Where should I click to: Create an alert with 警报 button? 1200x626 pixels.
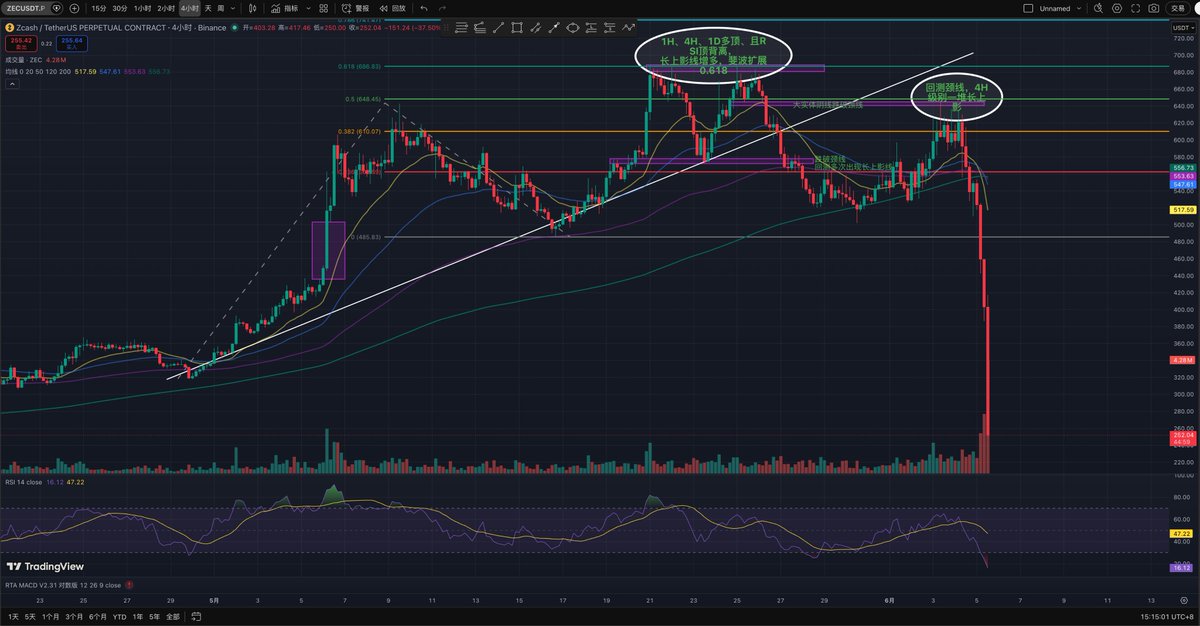pyautogui.click(x=356, y=8)
